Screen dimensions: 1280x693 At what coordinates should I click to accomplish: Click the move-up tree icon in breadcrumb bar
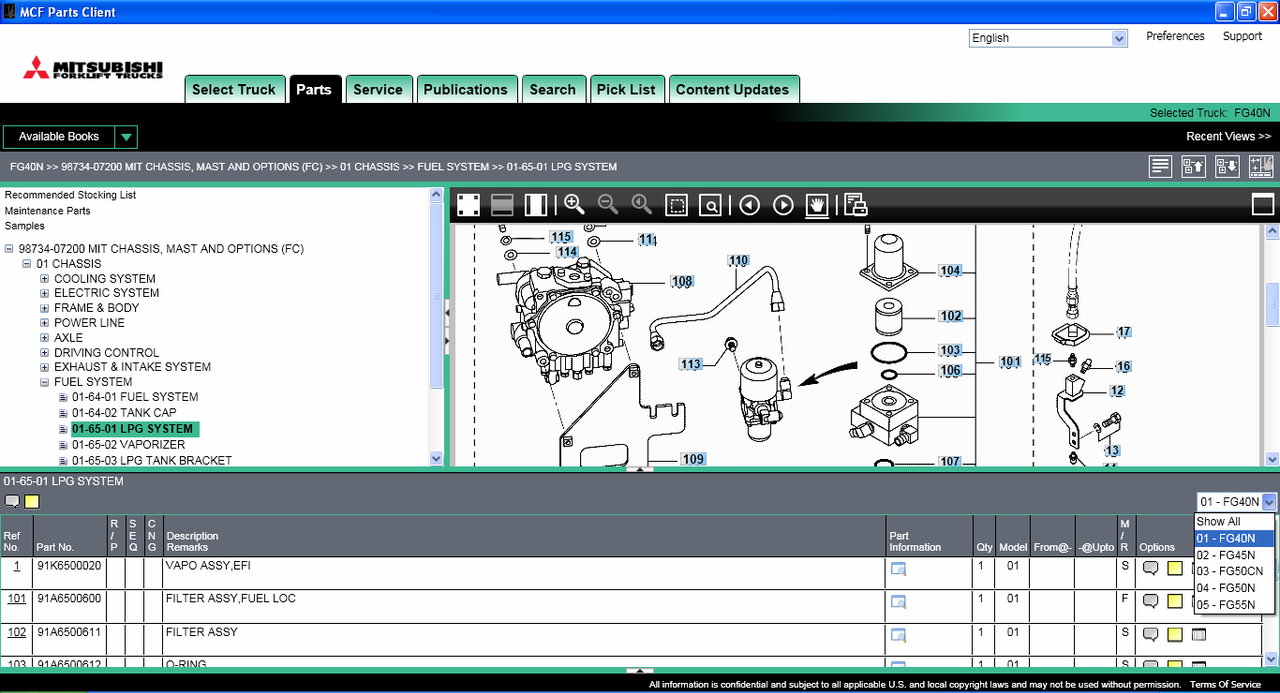(x=1194, y=167)
